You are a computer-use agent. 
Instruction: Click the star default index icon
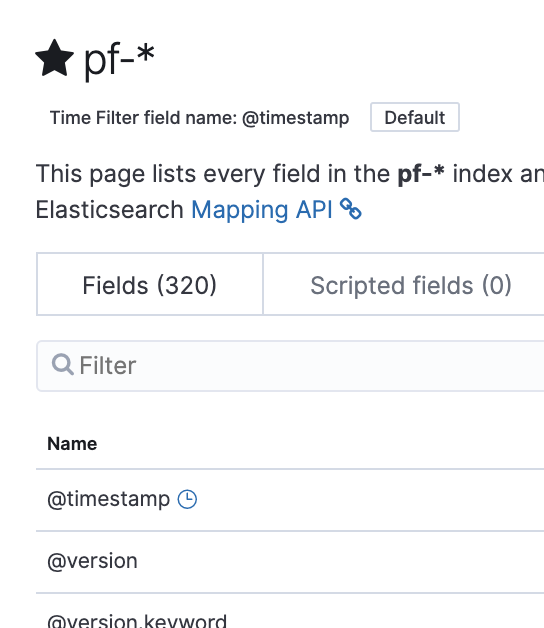pos(54,58)
